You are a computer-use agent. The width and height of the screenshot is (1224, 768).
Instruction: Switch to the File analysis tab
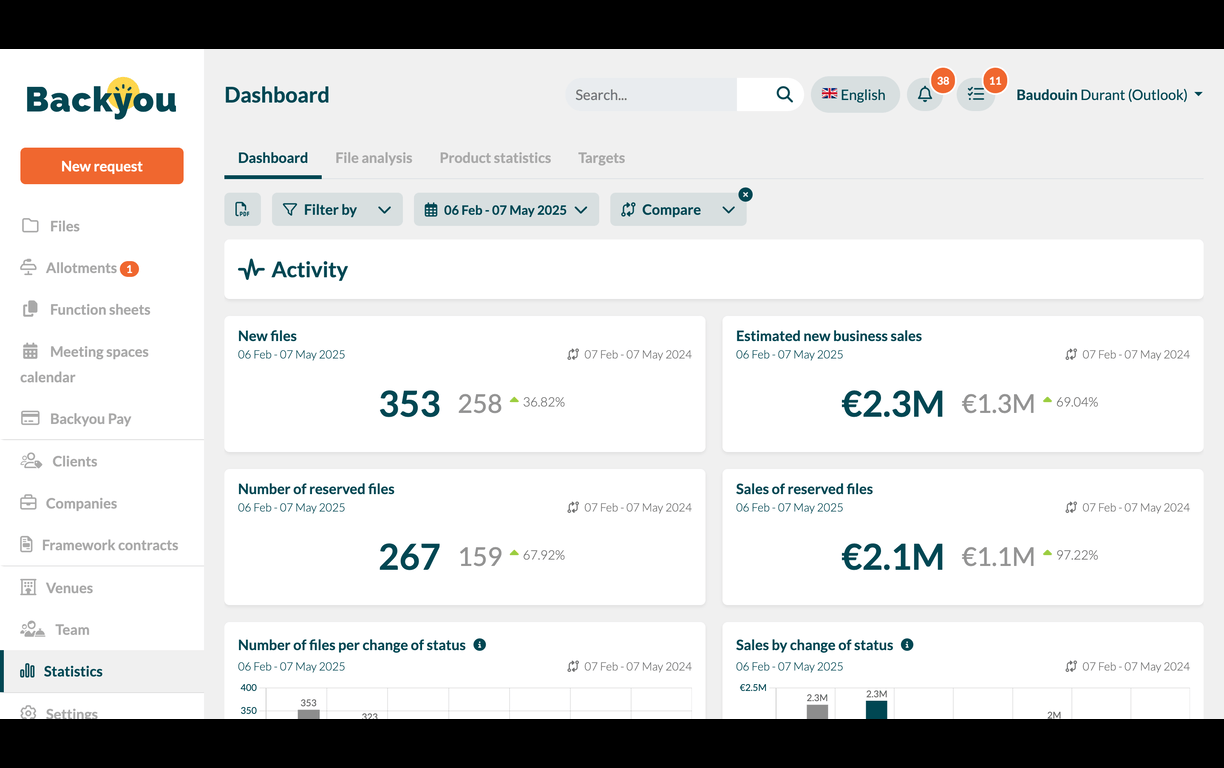click(x=374, y=158)
